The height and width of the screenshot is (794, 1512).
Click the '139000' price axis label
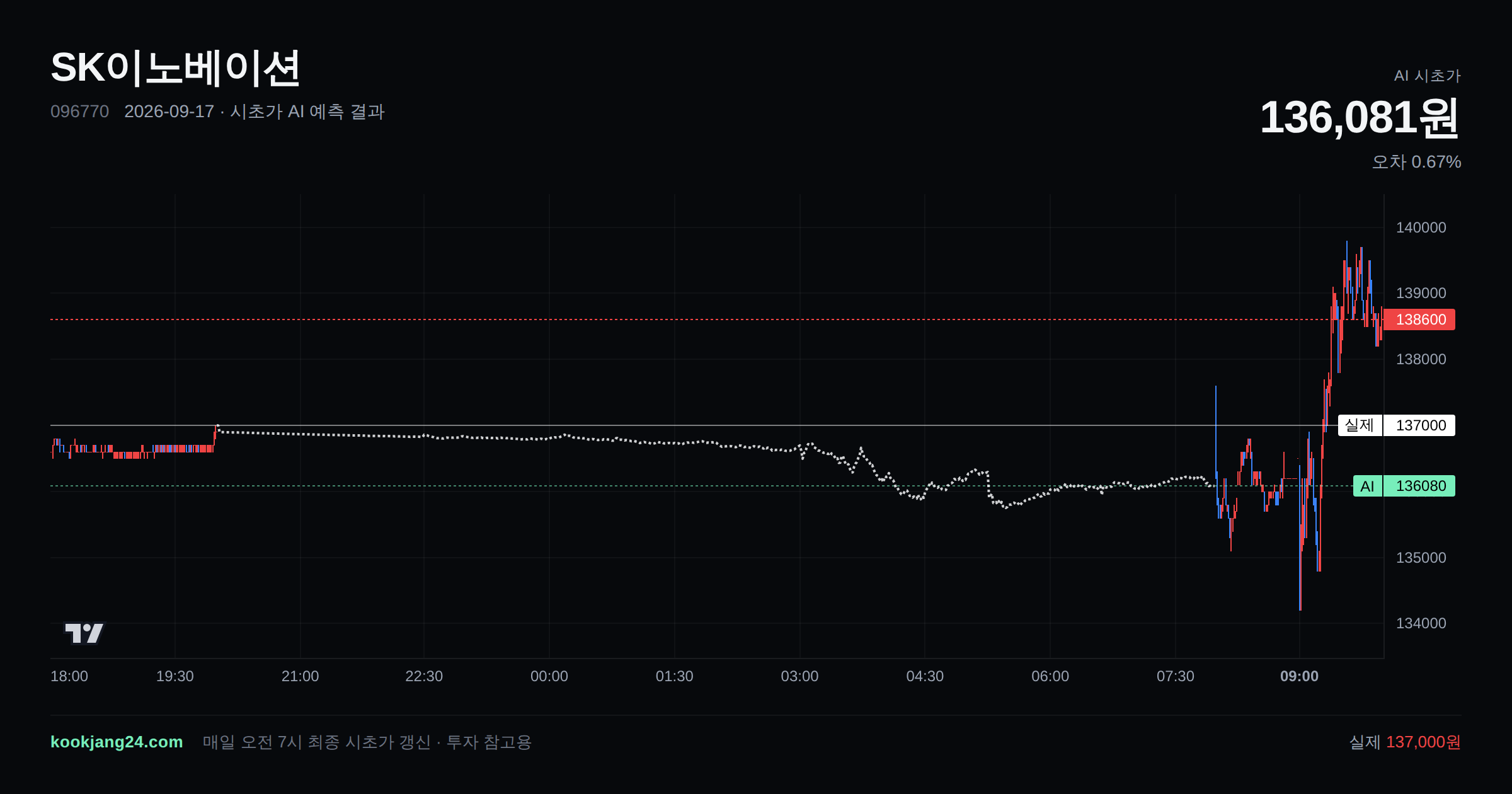pos(1421,293)
